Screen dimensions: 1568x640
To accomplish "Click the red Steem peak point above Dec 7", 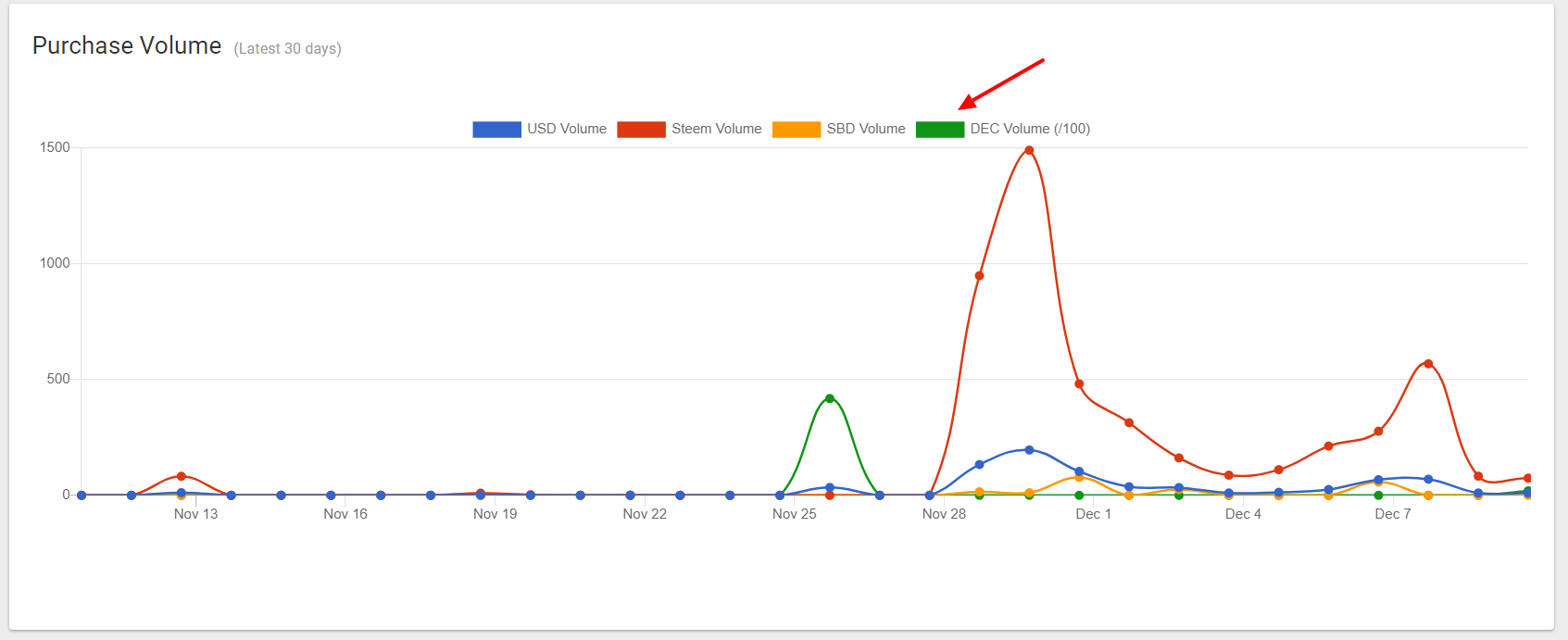I will tap(1428, 364).
